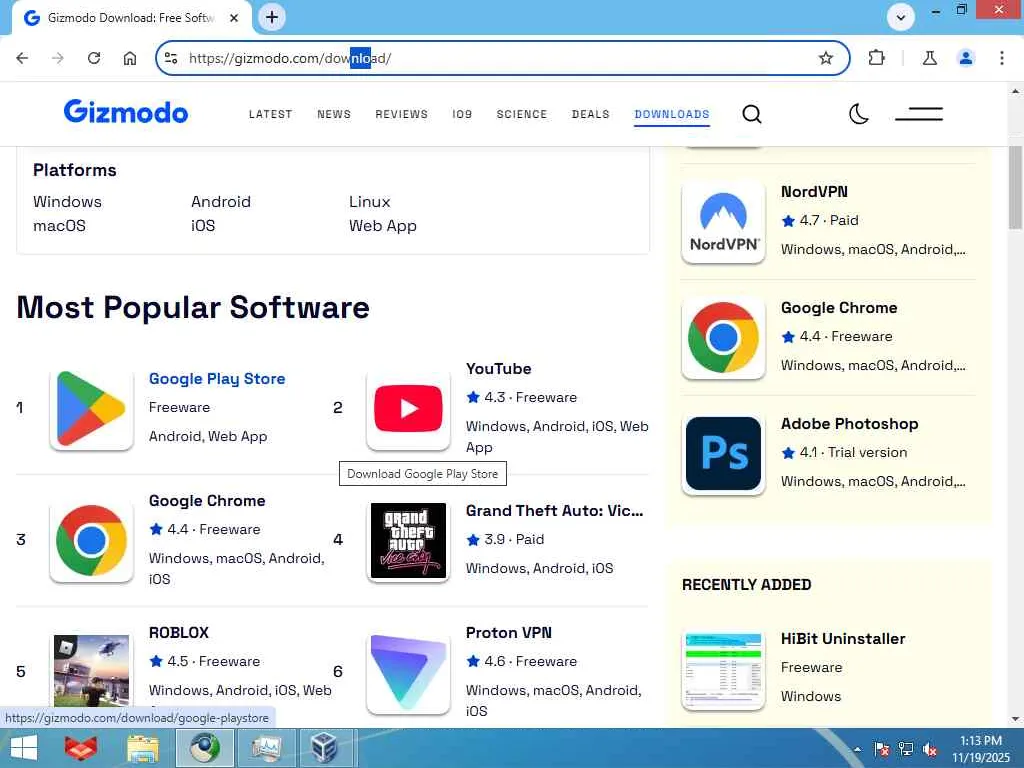Open the YouTube title link

click(498, 369)
